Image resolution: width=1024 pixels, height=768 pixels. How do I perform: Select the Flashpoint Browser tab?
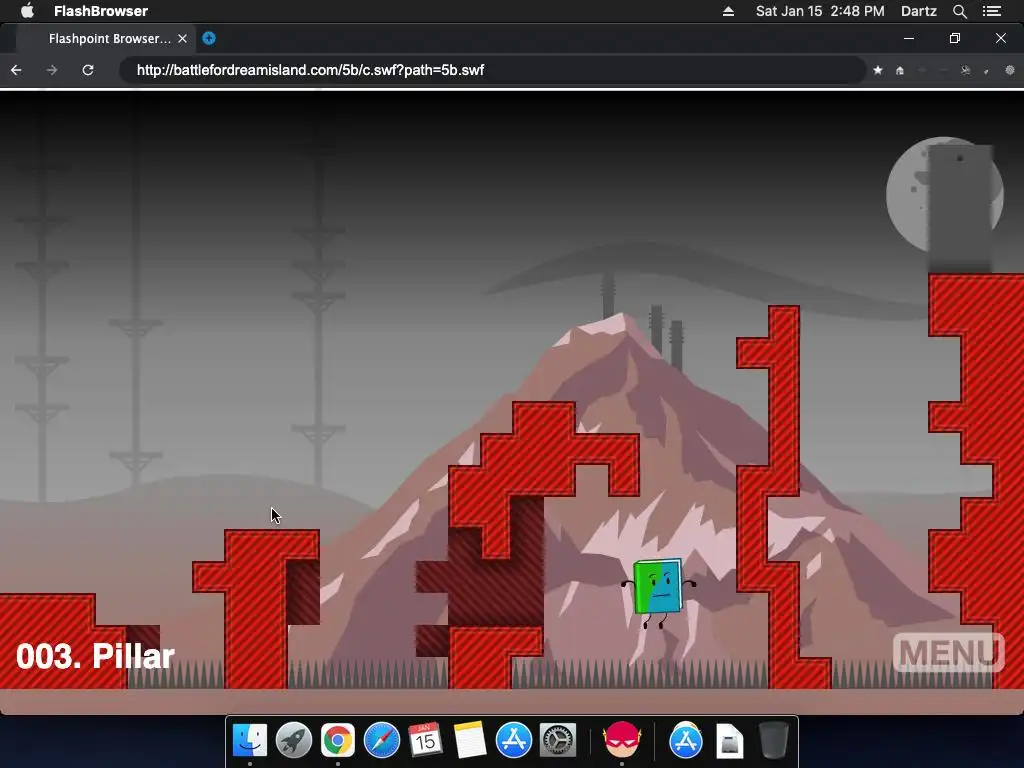(x=104, y=39)
